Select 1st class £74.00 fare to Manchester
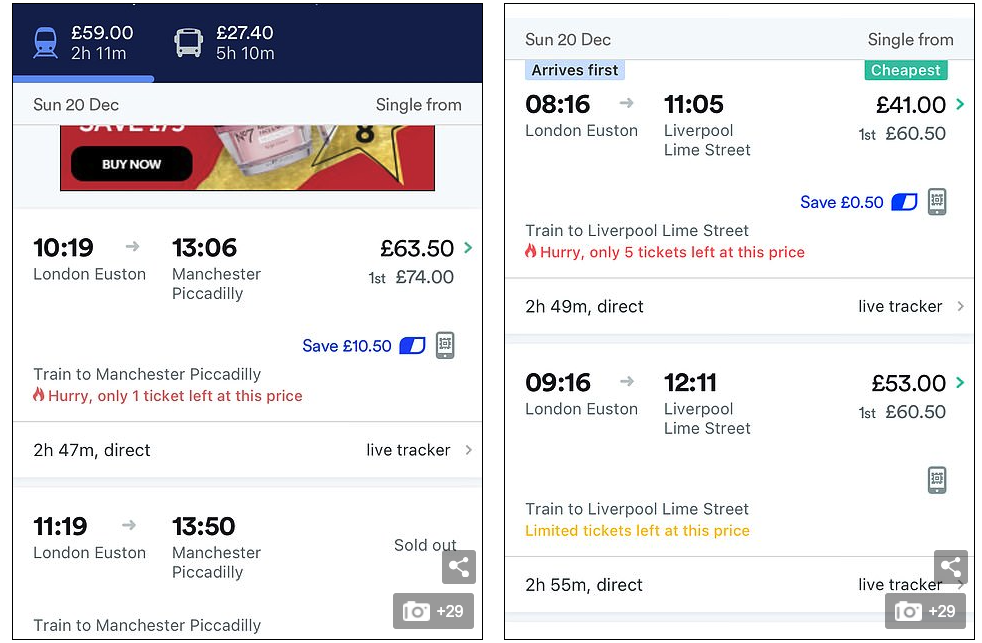The height and width of the screenshot is (643, 982). [424, 277]
